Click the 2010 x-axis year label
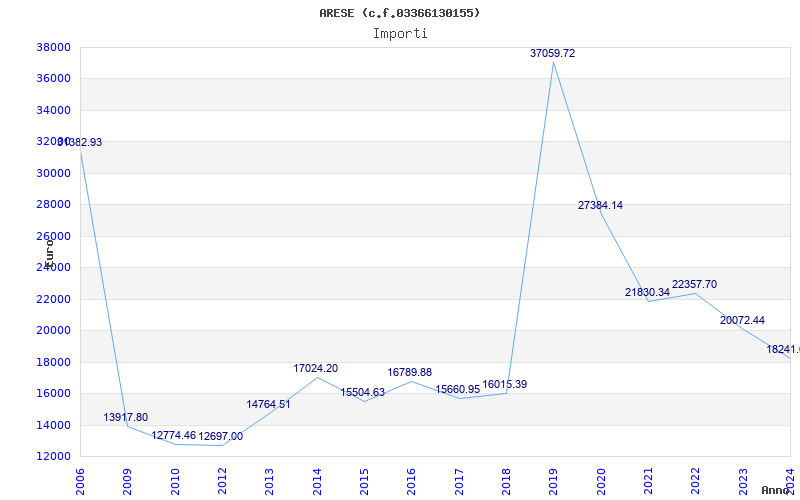Viewport: 800px width, 500px height. pyautogui.click(x=175, y=482)
